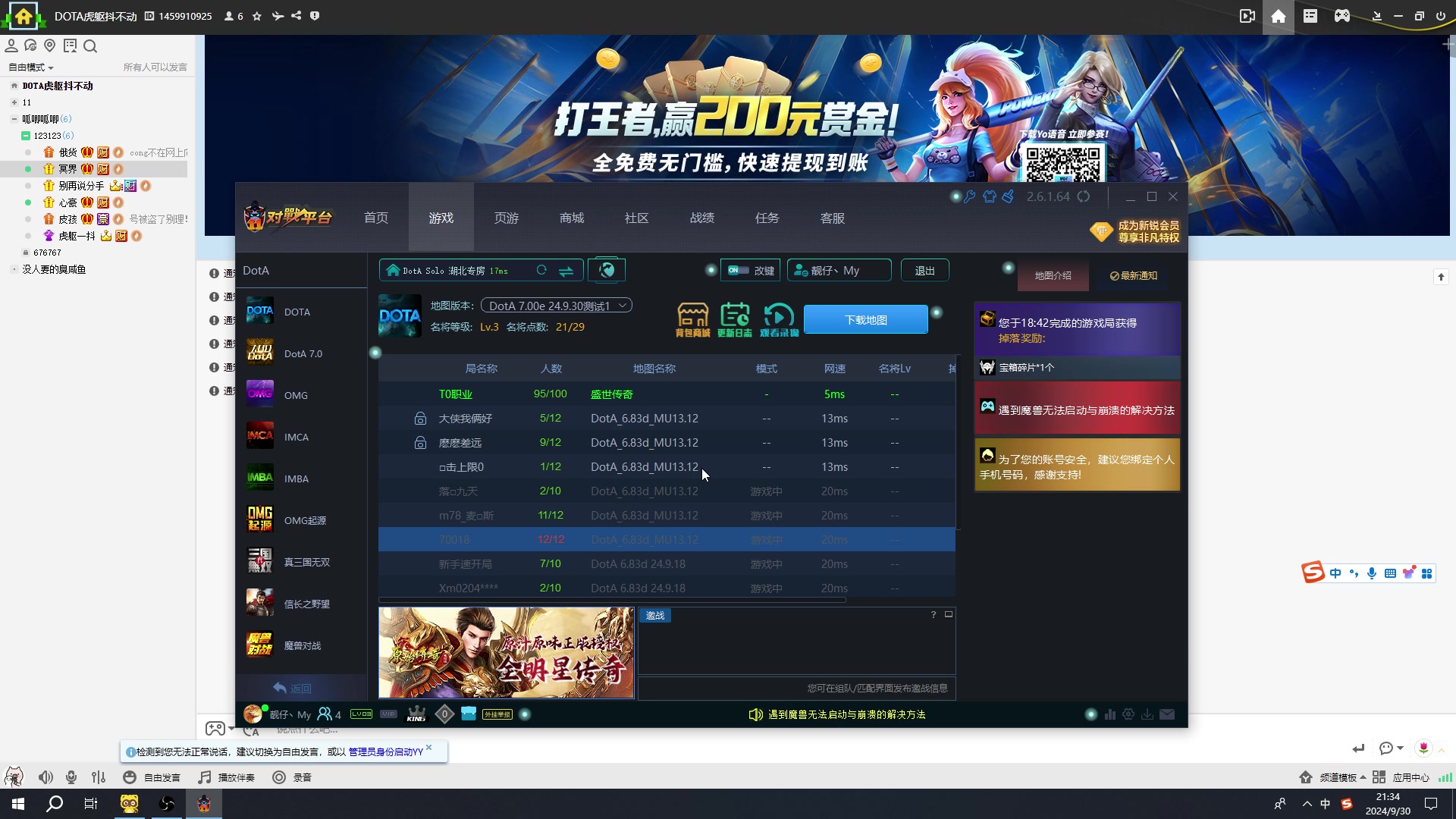Click the YY microphone icon at bottom
Screen dimensions: 1456x819
point(71,777)
